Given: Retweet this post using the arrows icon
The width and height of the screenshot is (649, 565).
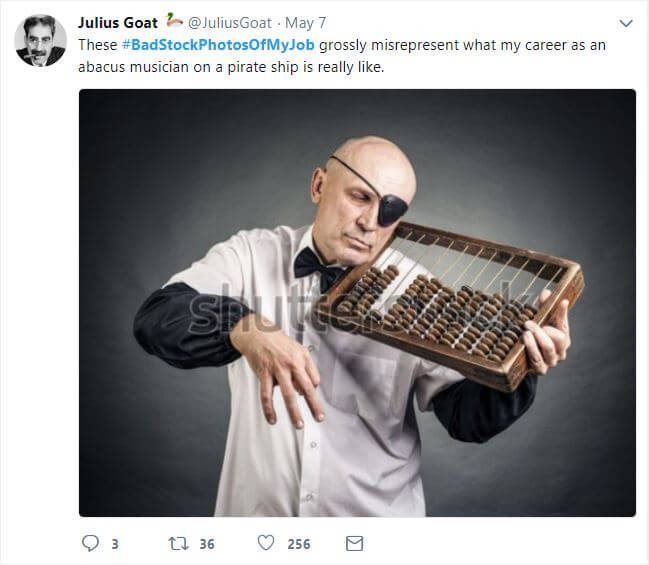Looking at the screenshot, I should [178, 543].
